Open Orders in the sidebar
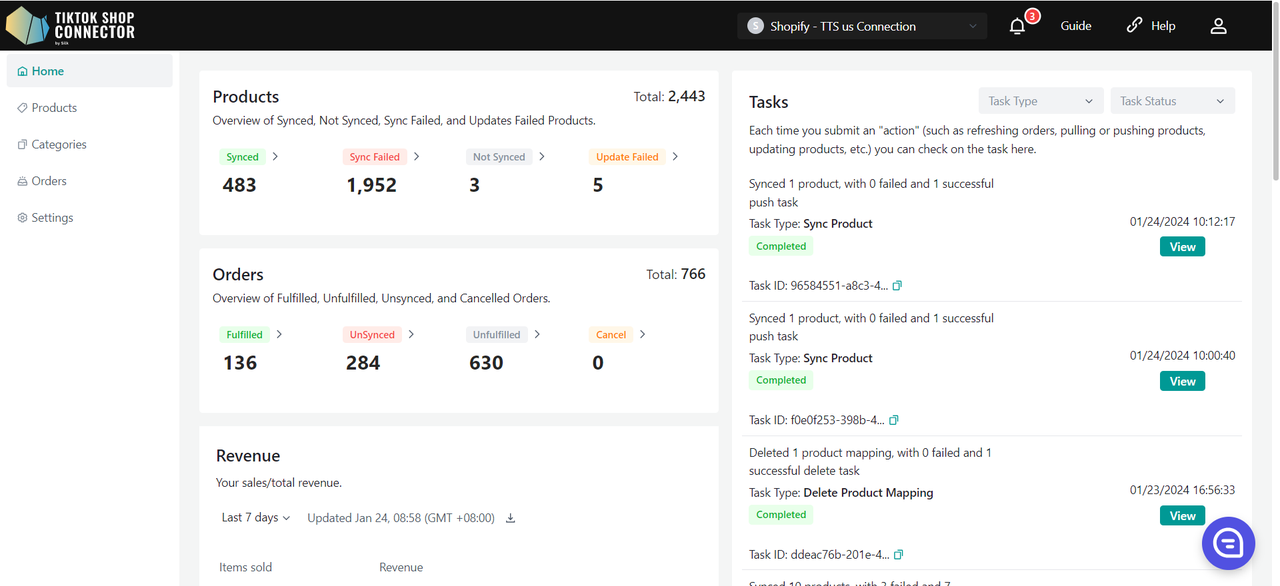The height and width of the screenshot is (586, 1280). (49, 181)
